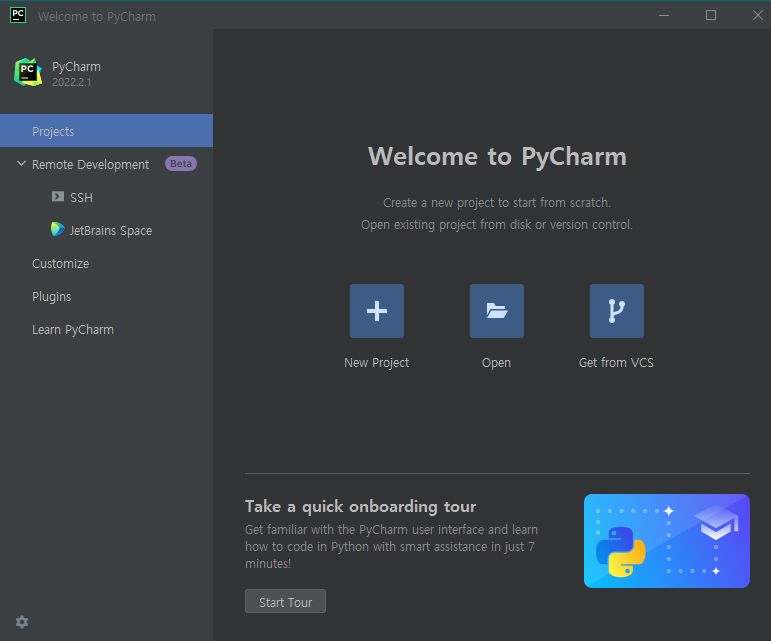Click the New Project plus icon
The image size is (771, 641).
click(377, 311)
